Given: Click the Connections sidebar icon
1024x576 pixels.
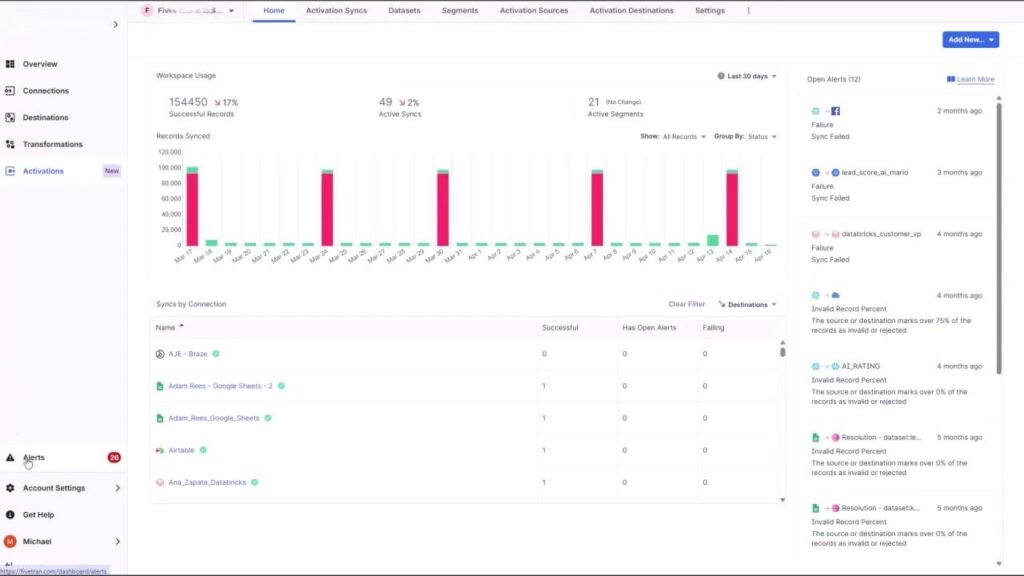Looking at the screenshot, I should click(10, 91).
